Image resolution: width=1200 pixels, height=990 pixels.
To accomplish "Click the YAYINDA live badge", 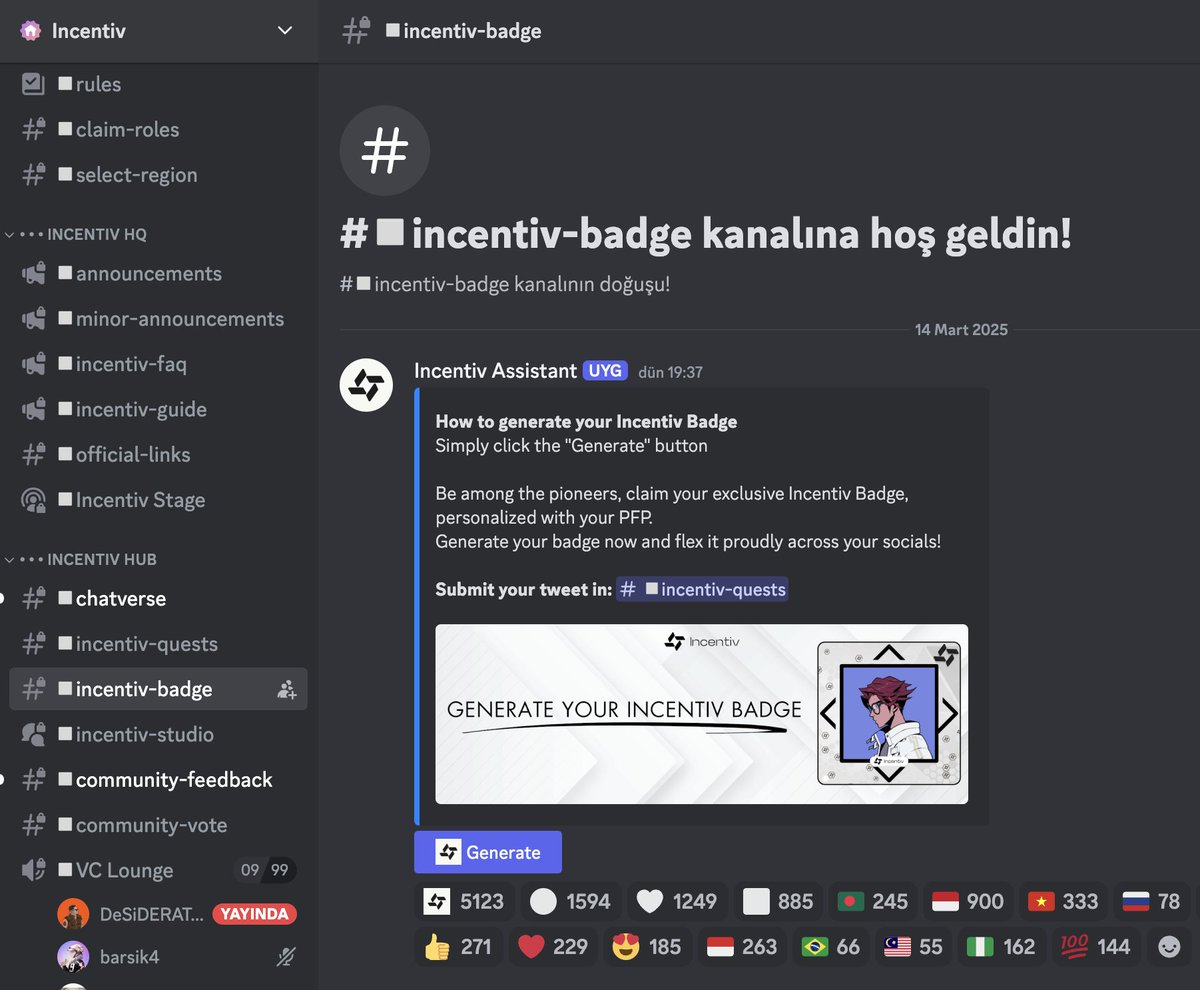I will click(255, 914).
